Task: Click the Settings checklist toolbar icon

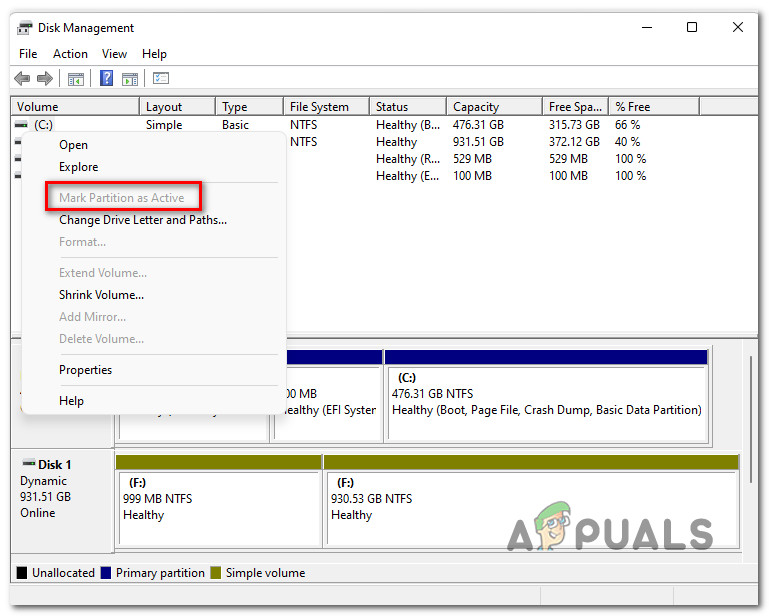Action: (161, 79)
